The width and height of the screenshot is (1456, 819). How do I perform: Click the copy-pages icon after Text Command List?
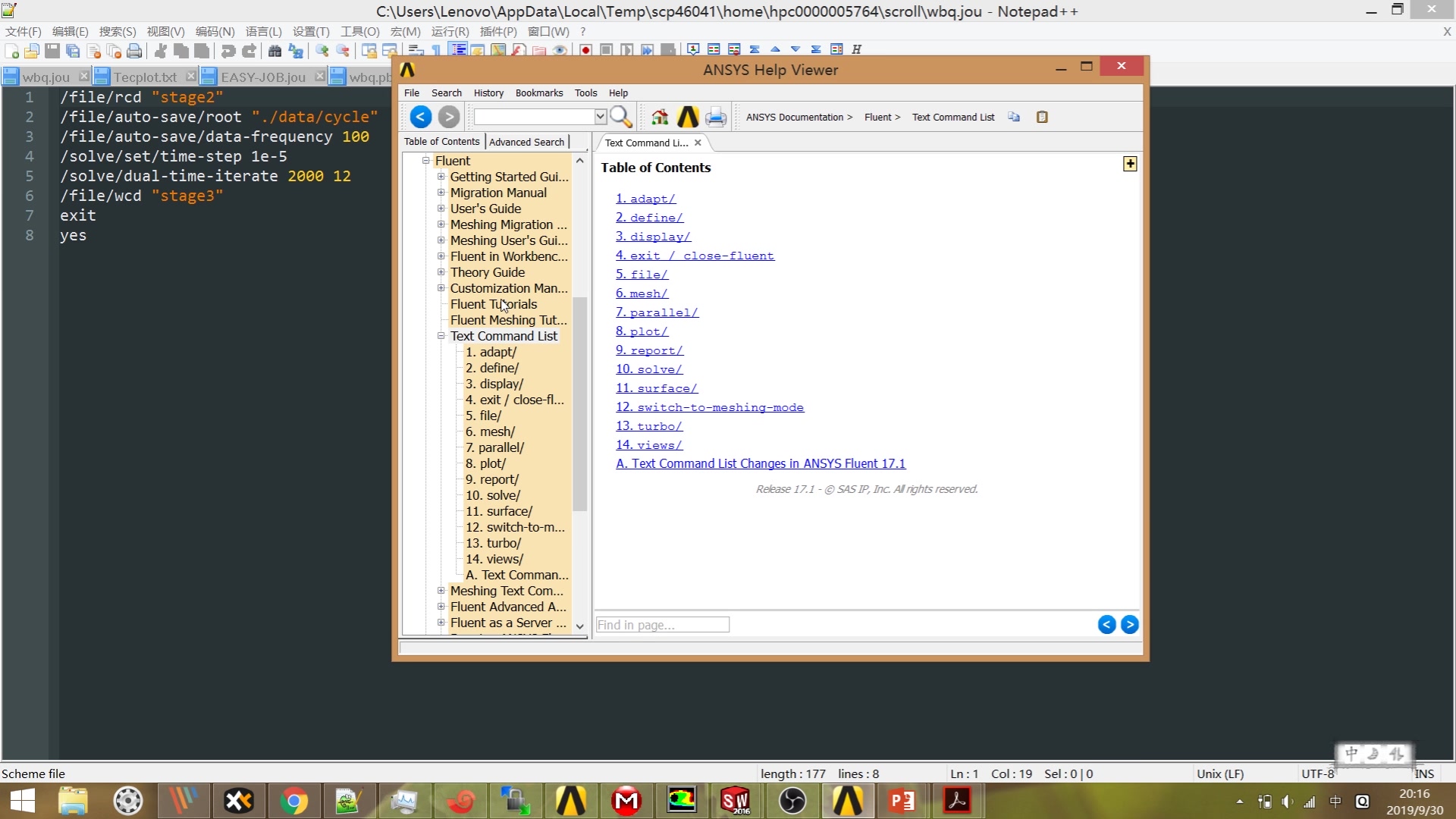pos(1014,117)
